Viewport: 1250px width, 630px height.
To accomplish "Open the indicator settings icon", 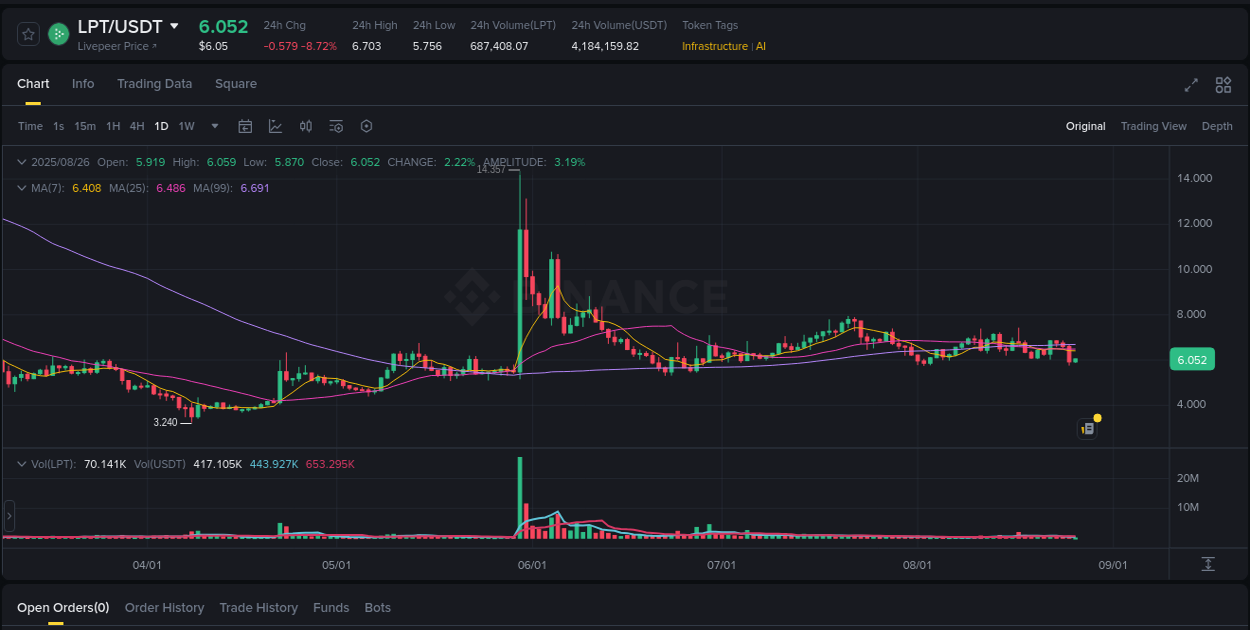I will 336,126.
